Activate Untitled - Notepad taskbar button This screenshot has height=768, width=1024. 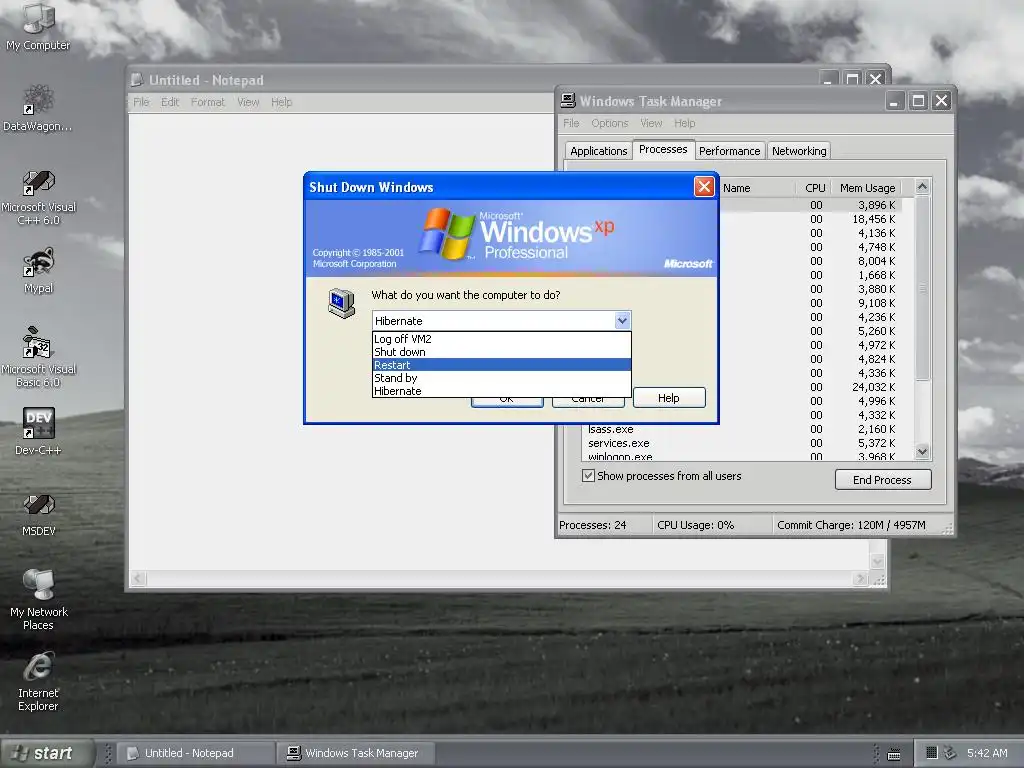(x=196, y=753)
